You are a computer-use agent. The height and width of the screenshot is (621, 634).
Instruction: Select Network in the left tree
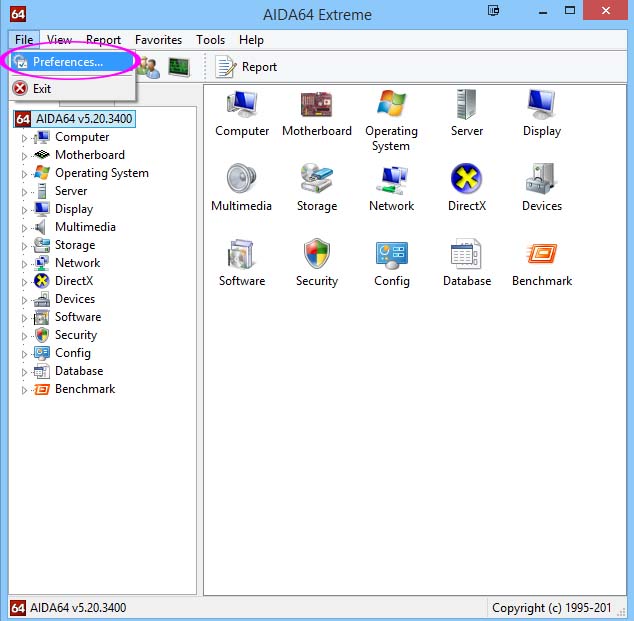77,263
